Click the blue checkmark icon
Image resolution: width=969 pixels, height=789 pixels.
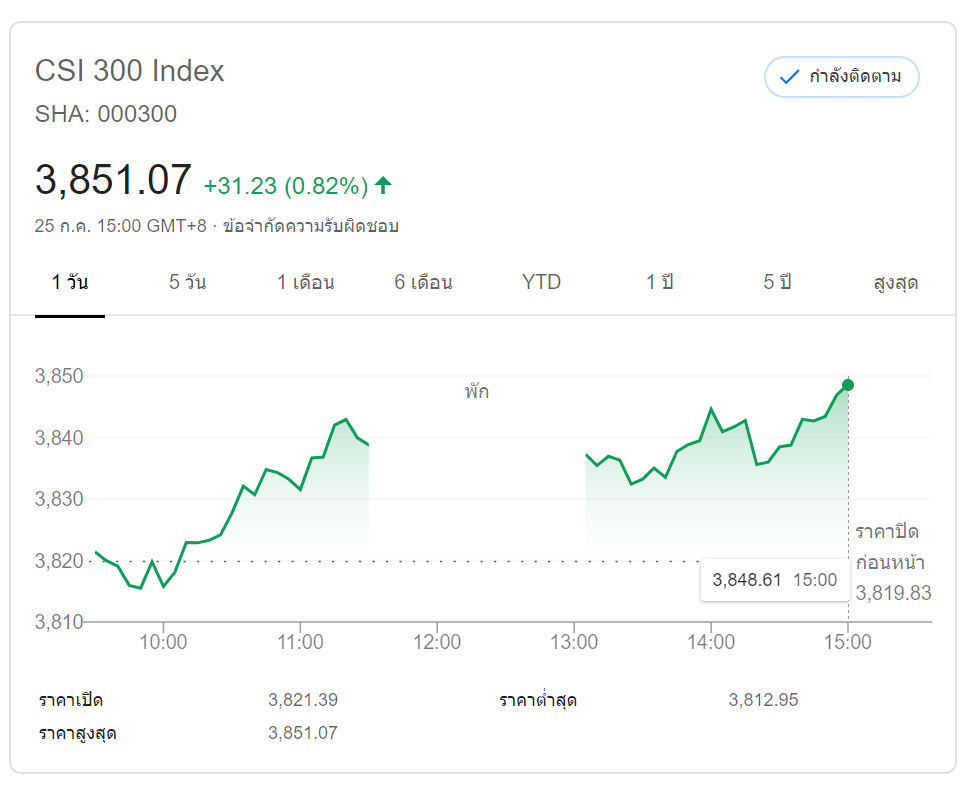coord(789,77)
